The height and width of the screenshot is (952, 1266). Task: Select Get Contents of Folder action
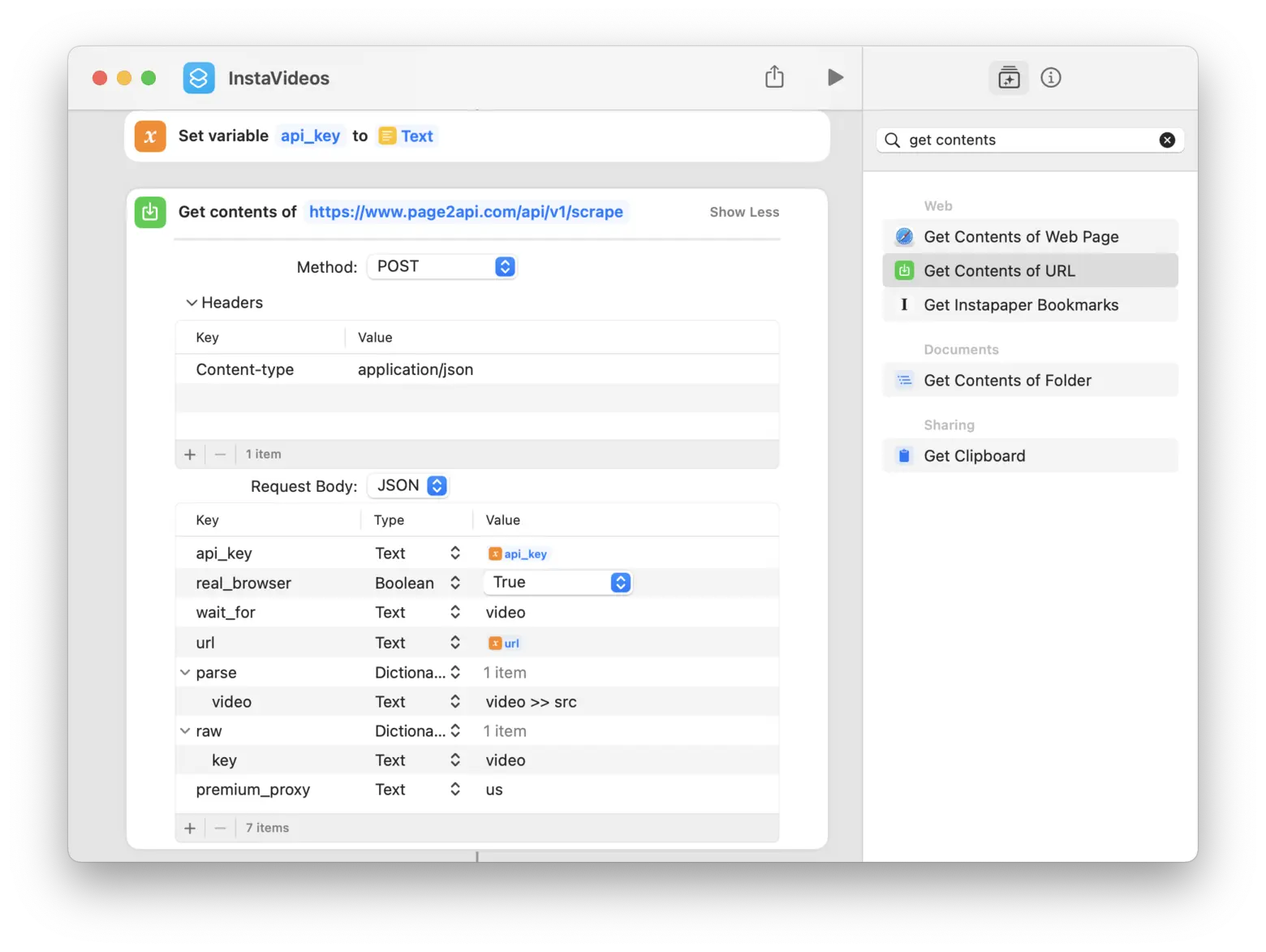coord(1030,380)
